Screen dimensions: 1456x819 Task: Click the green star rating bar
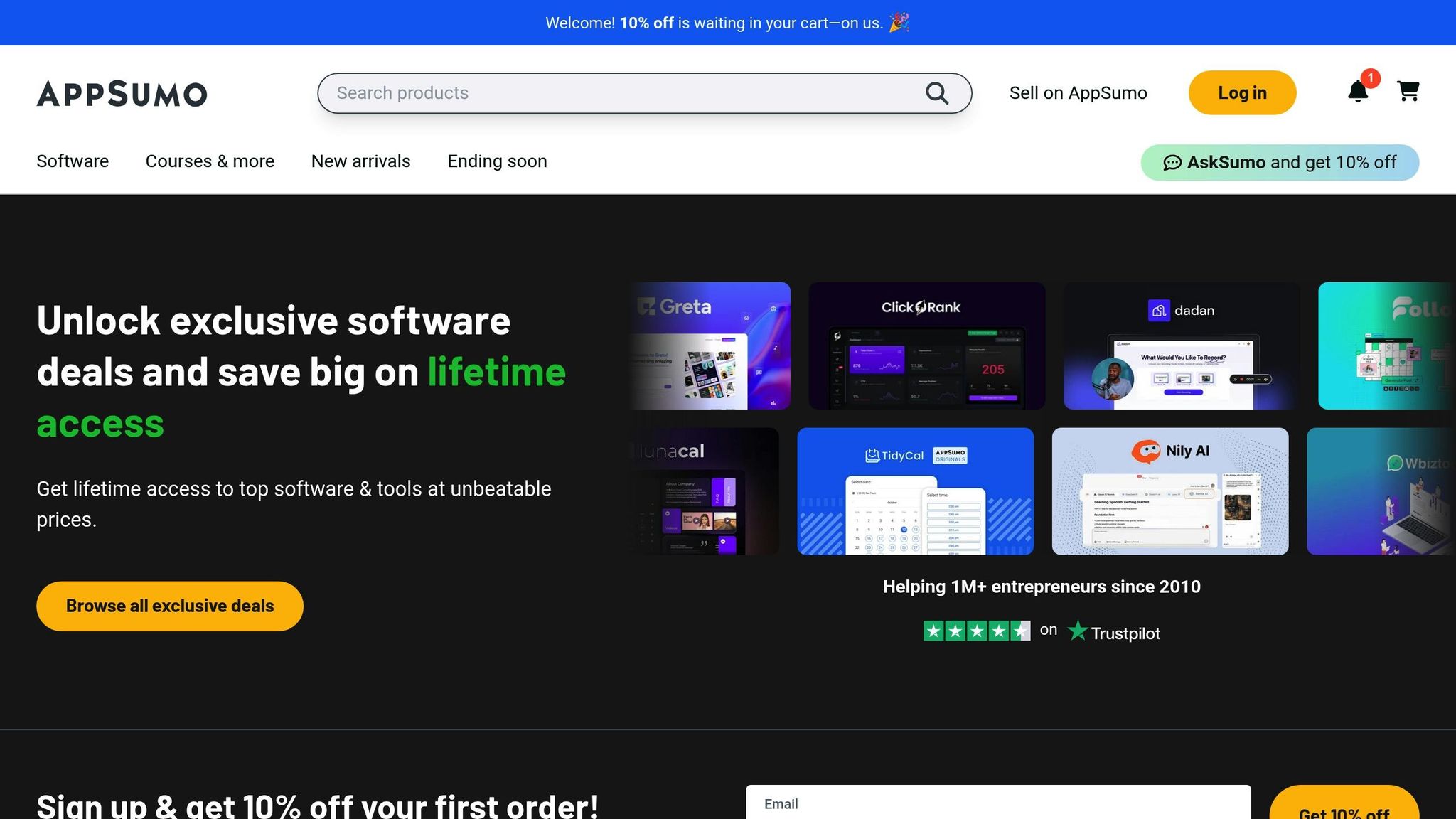tap(976, 631)
